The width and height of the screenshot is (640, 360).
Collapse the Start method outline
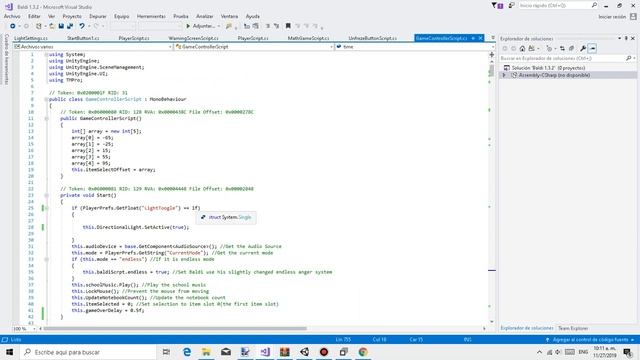point(46,195)
